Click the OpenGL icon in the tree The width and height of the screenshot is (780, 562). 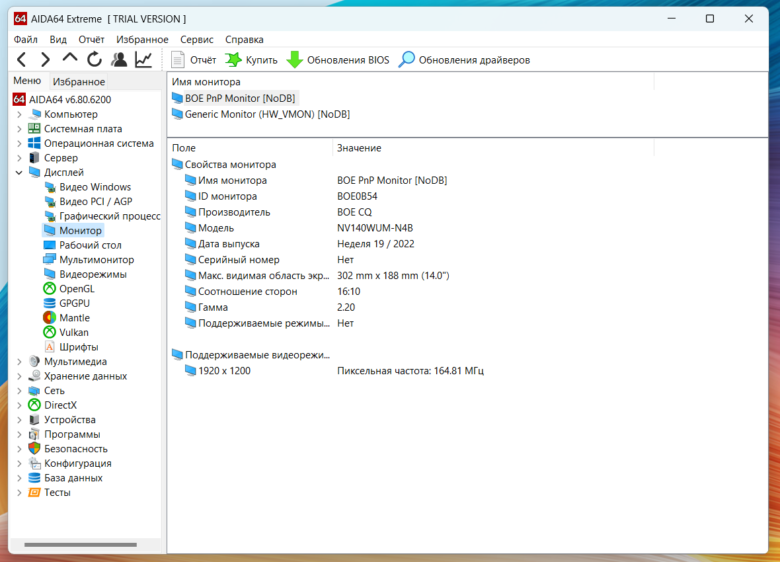49,288
